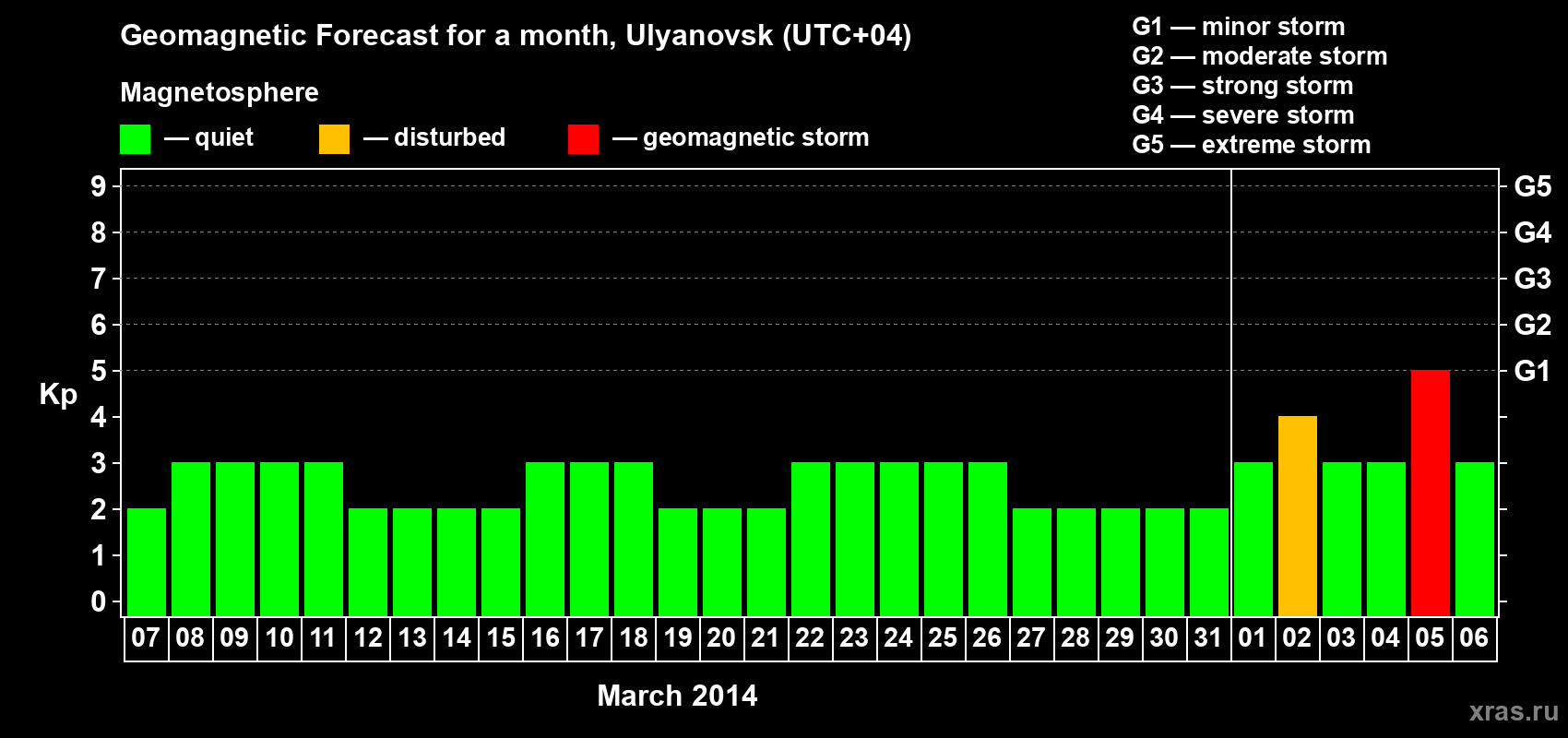Click the Kp value 0 on left axis
The height and width of the screenshot is (738, 1568).
[x=99, y=601]
